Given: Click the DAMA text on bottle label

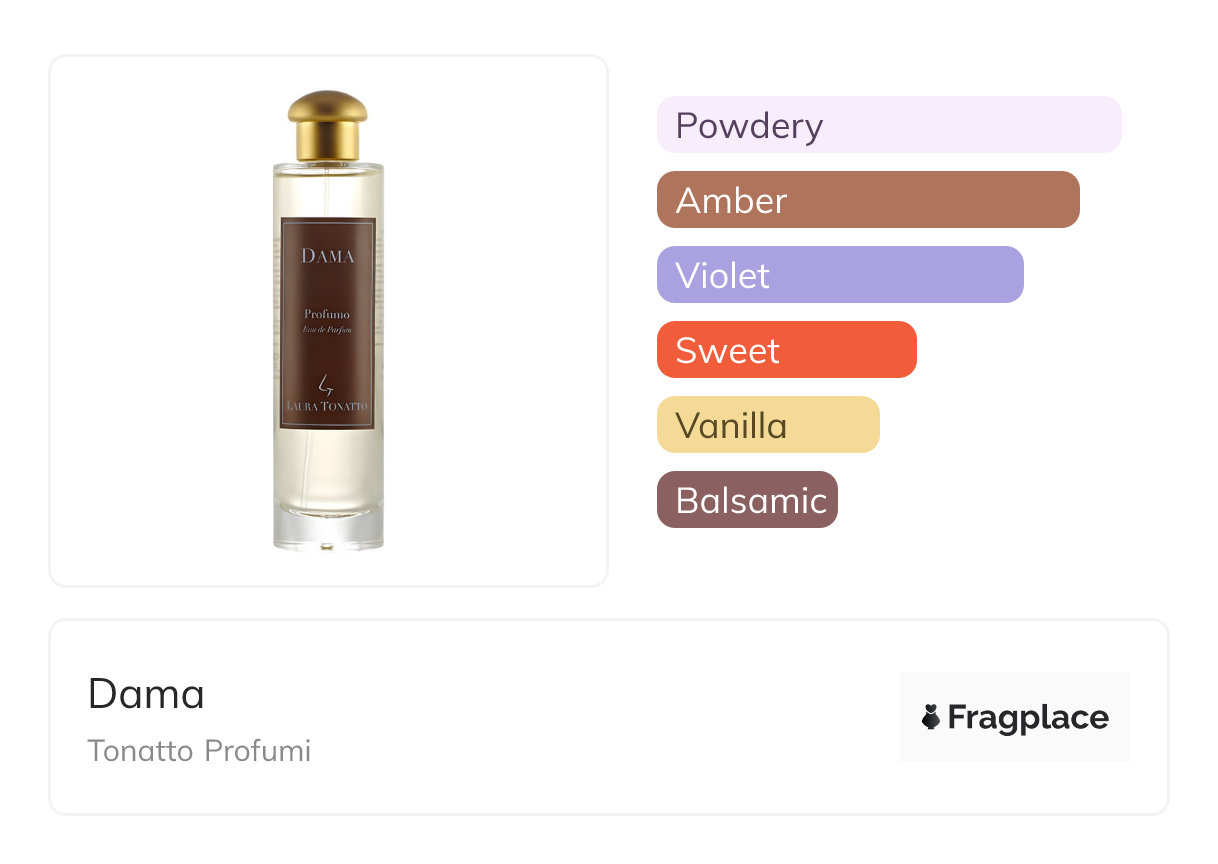Looking at the screenshot, I should pyautogui.click(x=328, y=256).
